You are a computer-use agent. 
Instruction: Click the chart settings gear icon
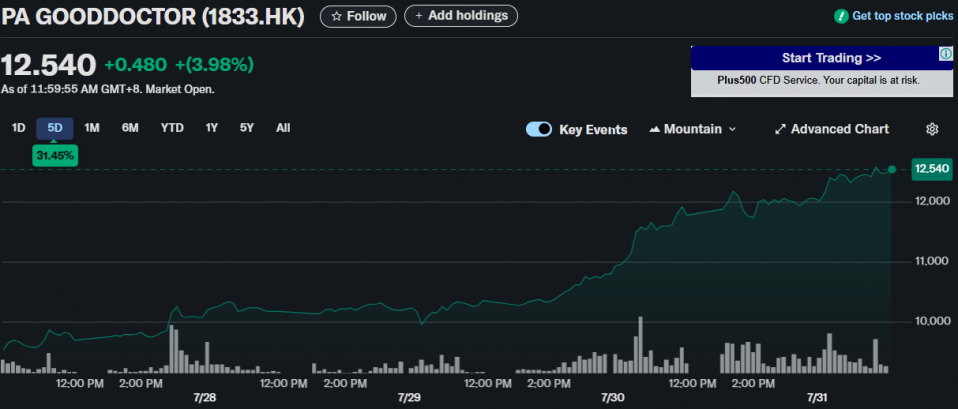[932, 129]
